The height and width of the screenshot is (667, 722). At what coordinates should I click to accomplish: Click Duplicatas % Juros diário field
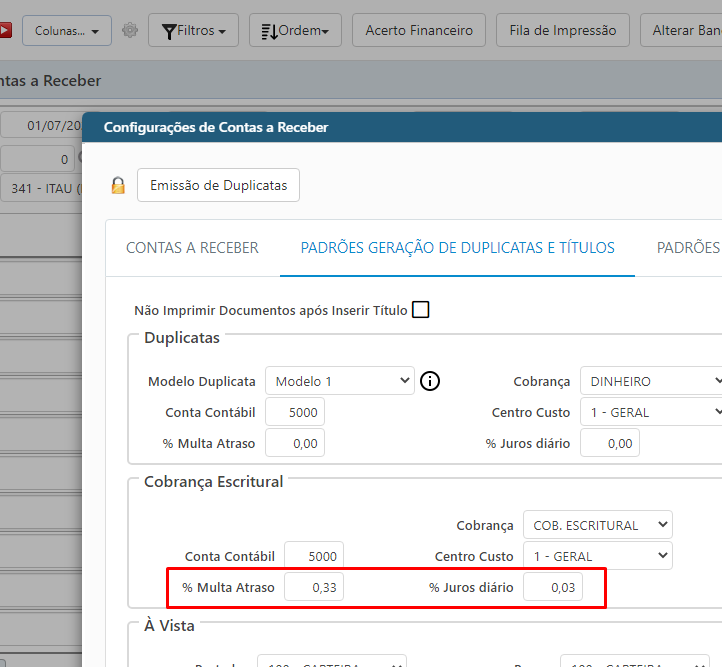610,443
